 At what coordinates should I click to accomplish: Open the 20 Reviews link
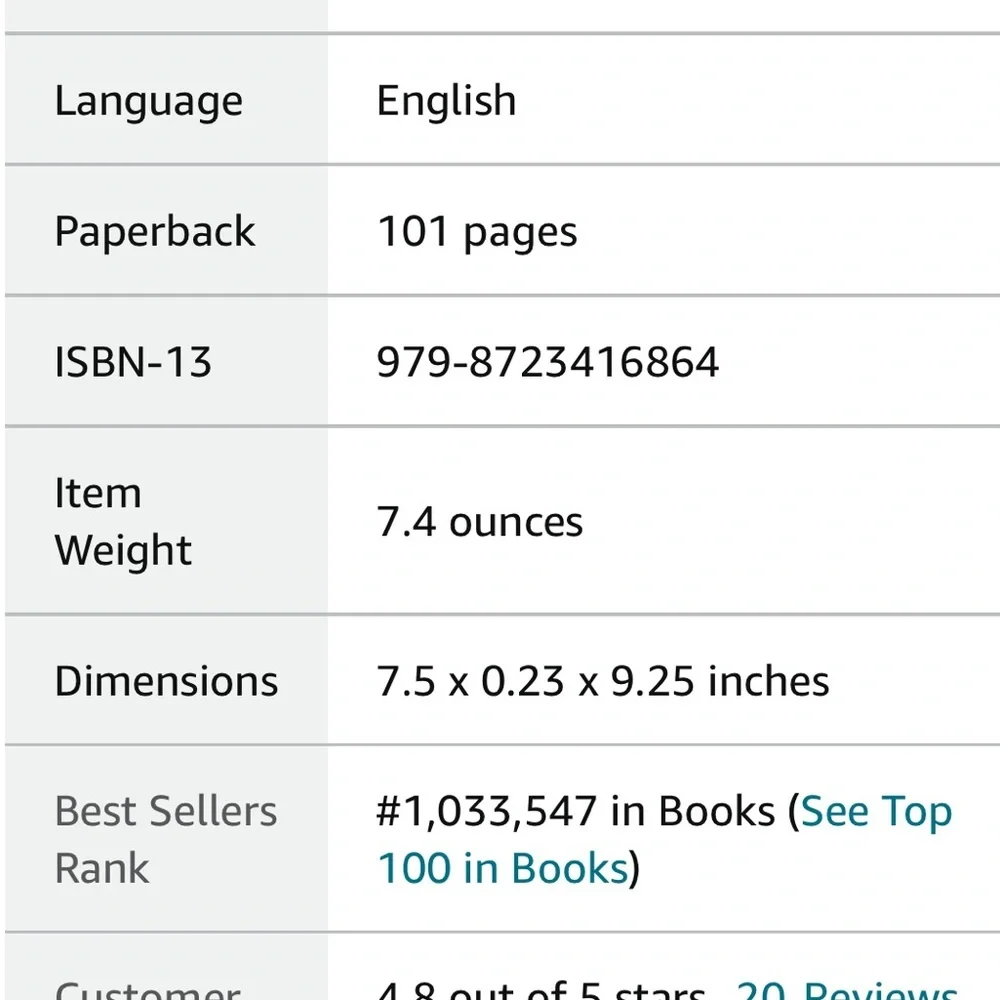pyautogui.click(x=847, y=990)
